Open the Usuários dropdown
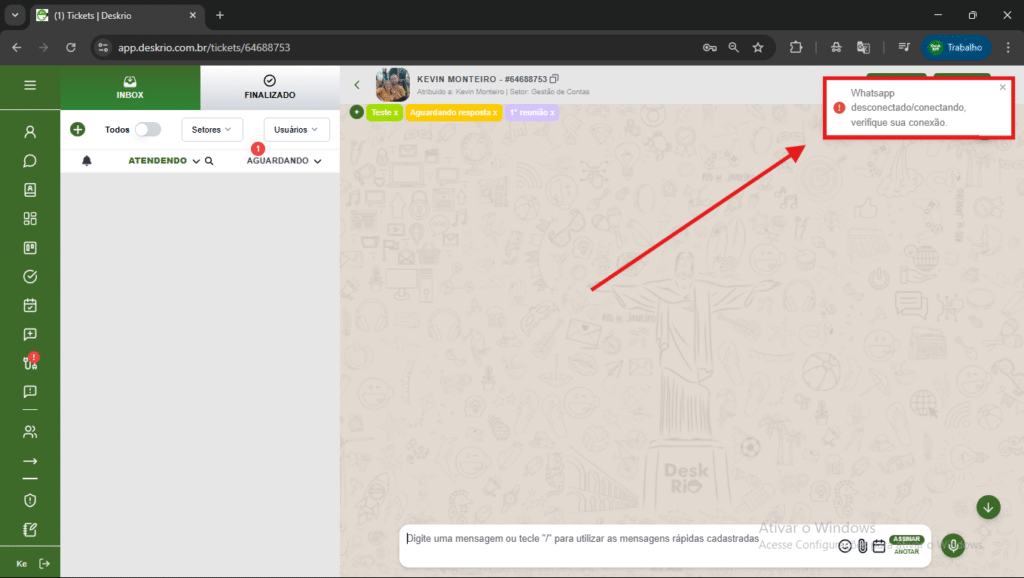Image resolution: width=1024 pixels, height=578 pixels. pos(296,129)
